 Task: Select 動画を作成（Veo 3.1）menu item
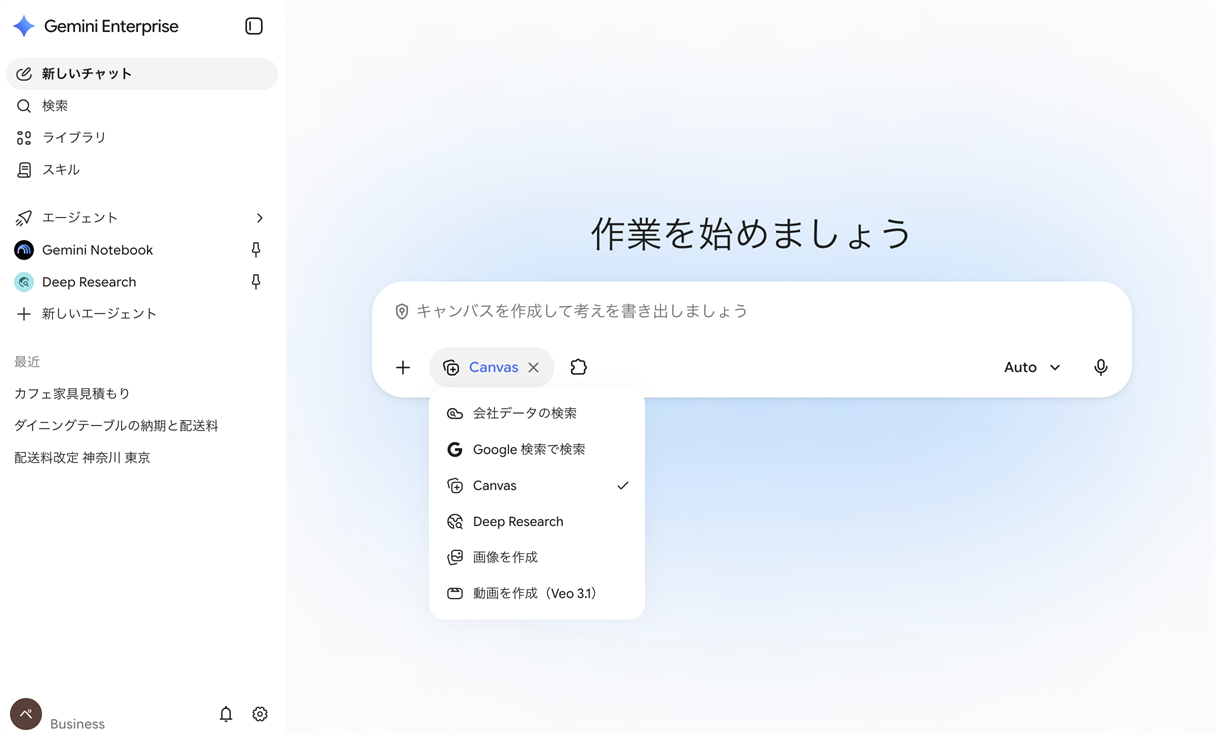[x=537, y=594]
